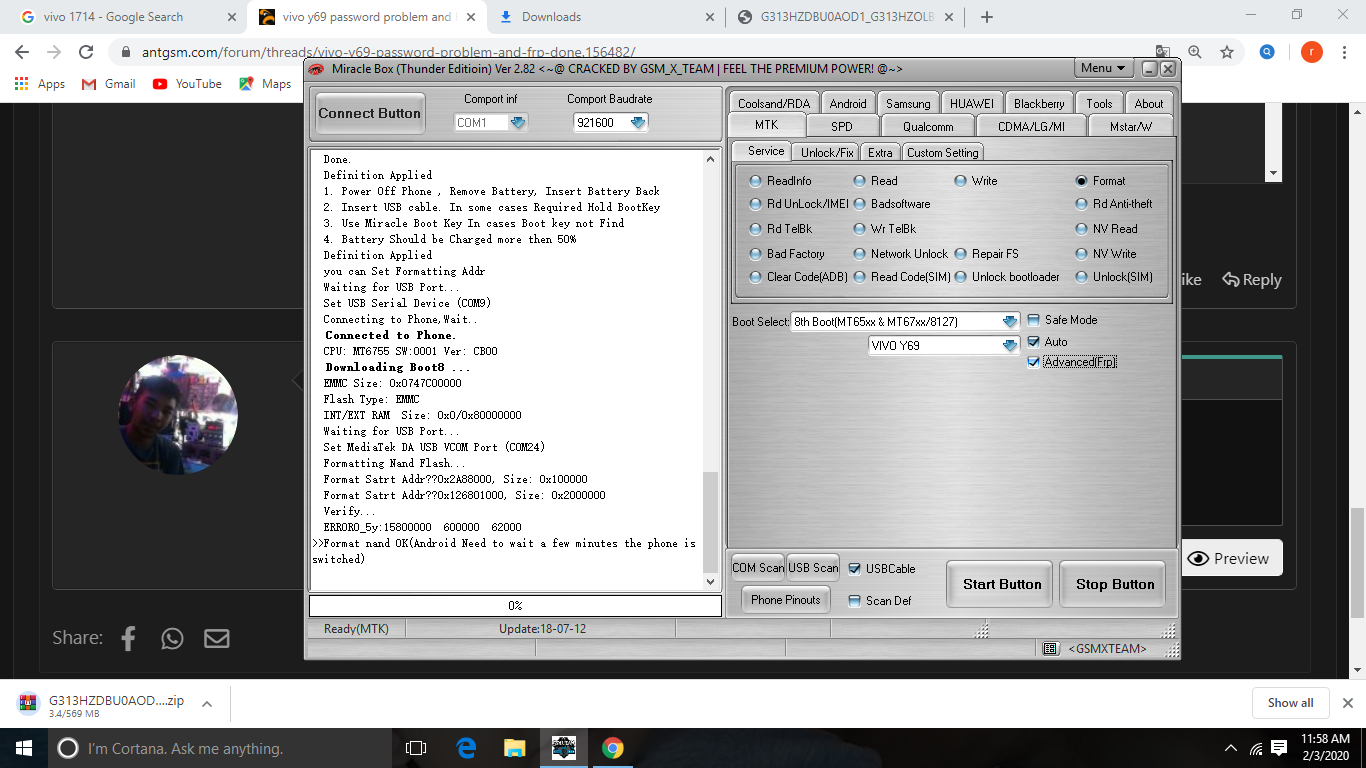The height and width of the screenshot is (768, 1366).
Task: Click the COM Scan button
Action: (x=758, y=568)
